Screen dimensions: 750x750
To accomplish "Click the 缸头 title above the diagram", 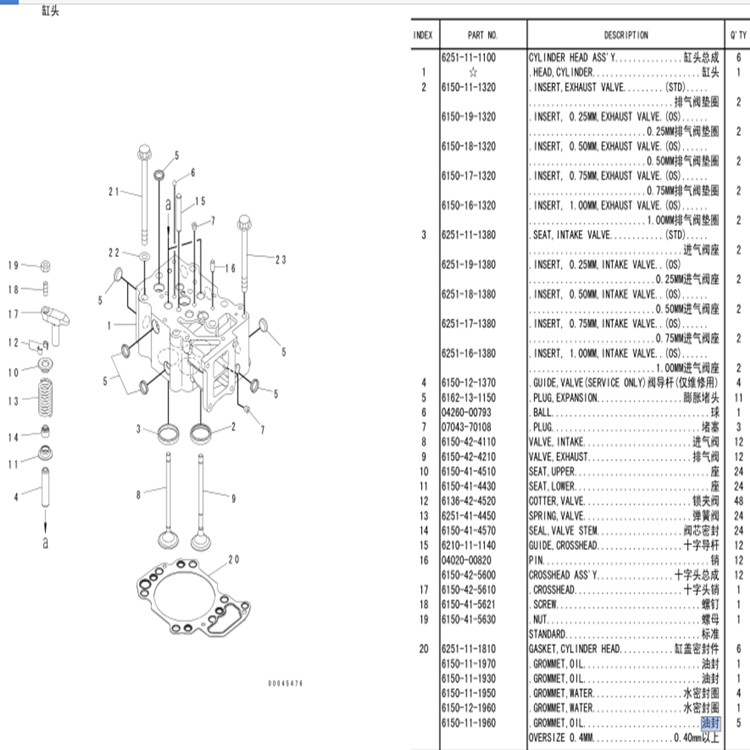I will pyautogui.click(x=52, y=10).
